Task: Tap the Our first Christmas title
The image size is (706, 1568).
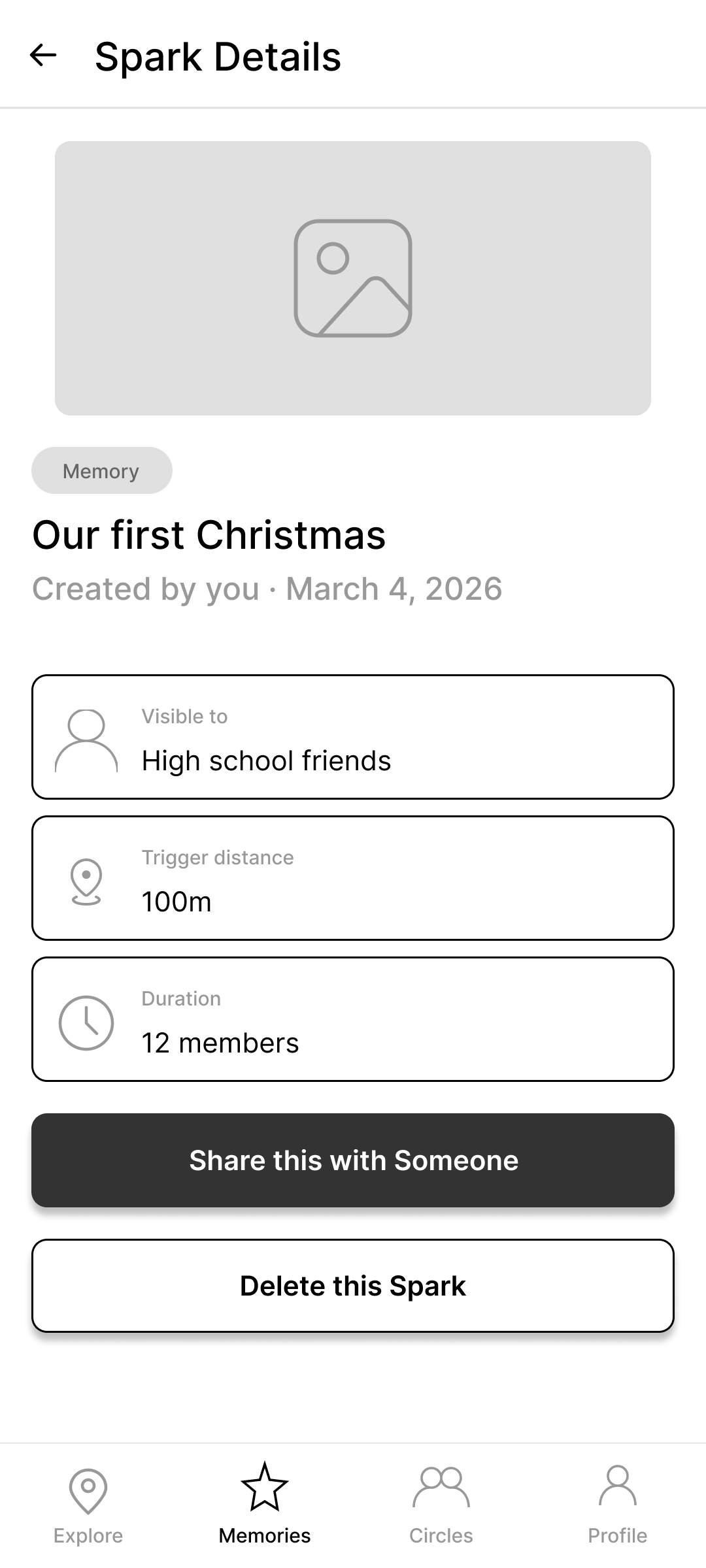Action: point(209,535)
